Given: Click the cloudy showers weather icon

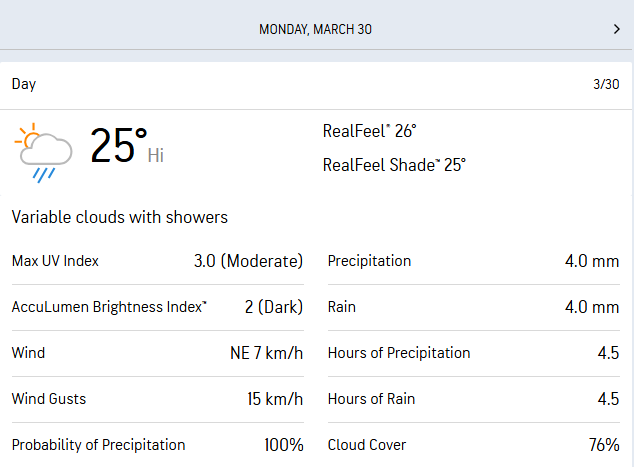Looking at the screenshot, I should pos(43,152).
